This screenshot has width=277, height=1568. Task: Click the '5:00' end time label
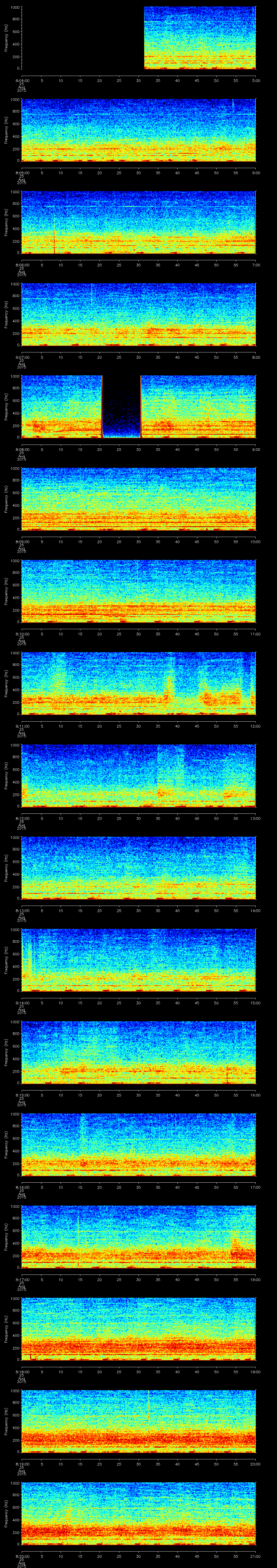(256, 80)
